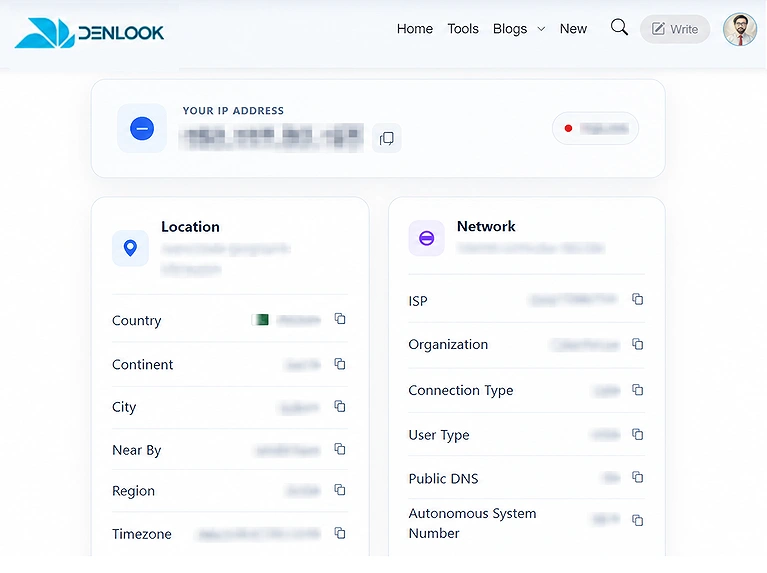Image resolution: width=767 pixels, height=573 pixels.
Task: Open the Home menu item
Action: [x=414, y=29]
